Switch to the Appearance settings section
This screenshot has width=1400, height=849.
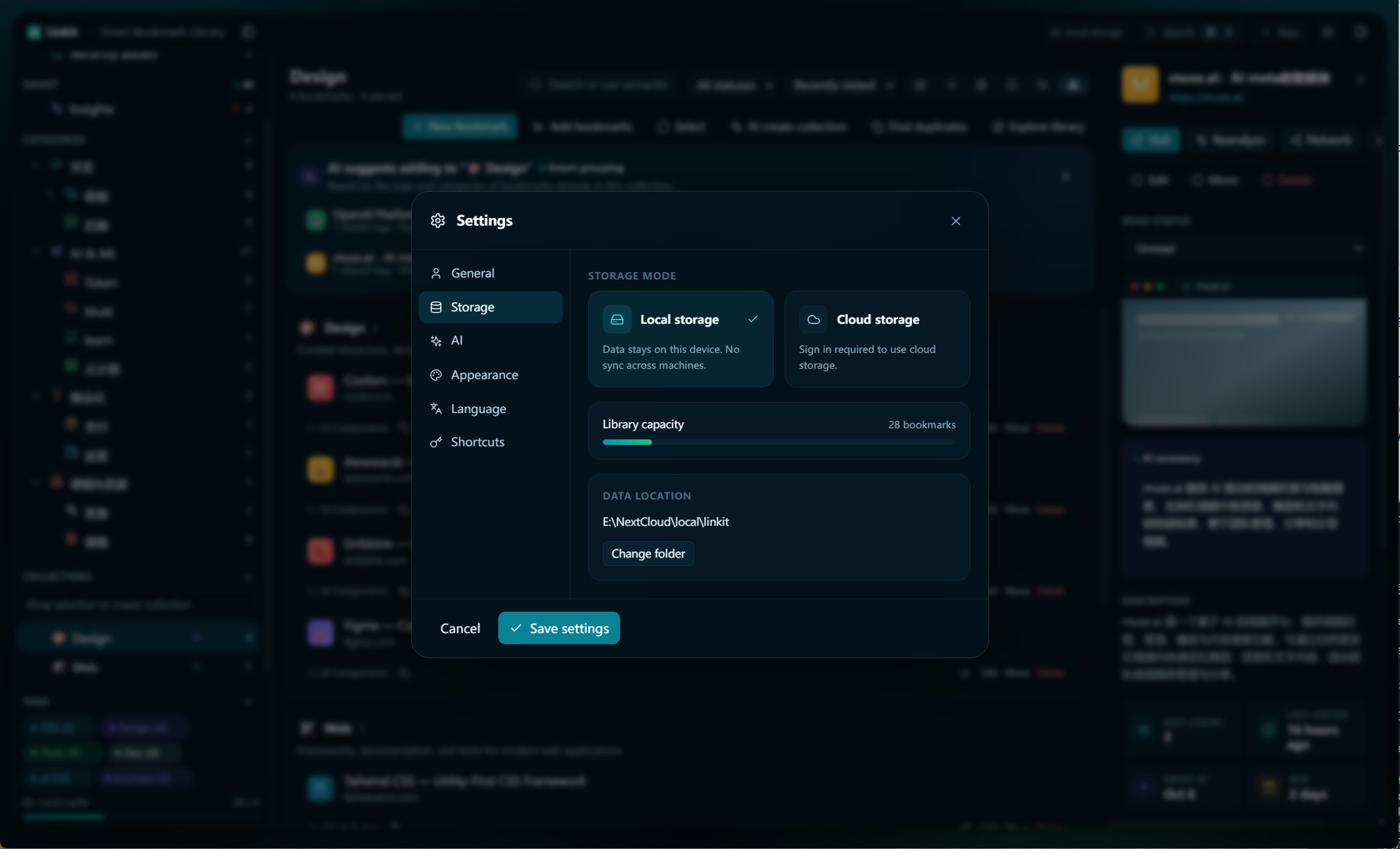tap(490, 375)
